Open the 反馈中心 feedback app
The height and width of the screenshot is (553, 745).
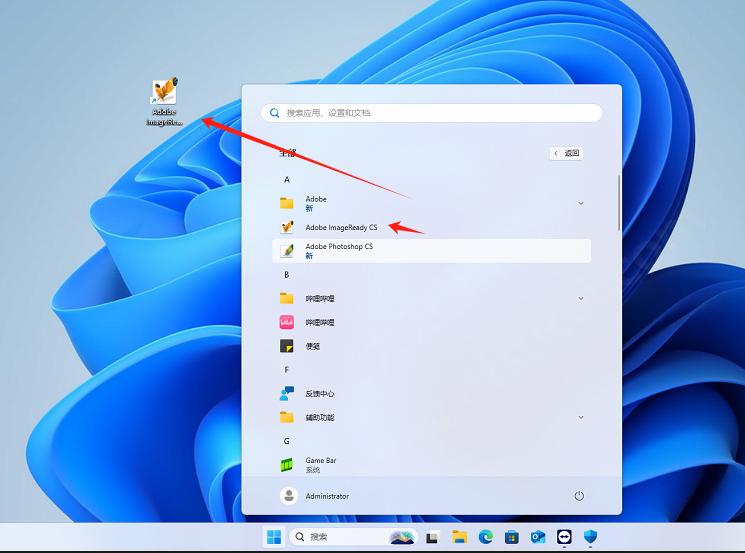pos(431,393)
